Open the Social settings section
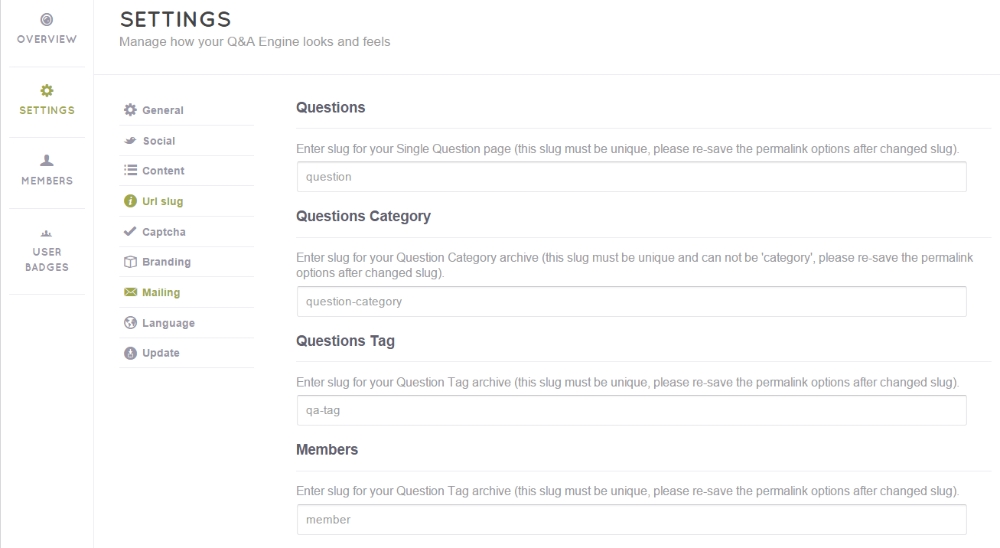 (159, 141)
